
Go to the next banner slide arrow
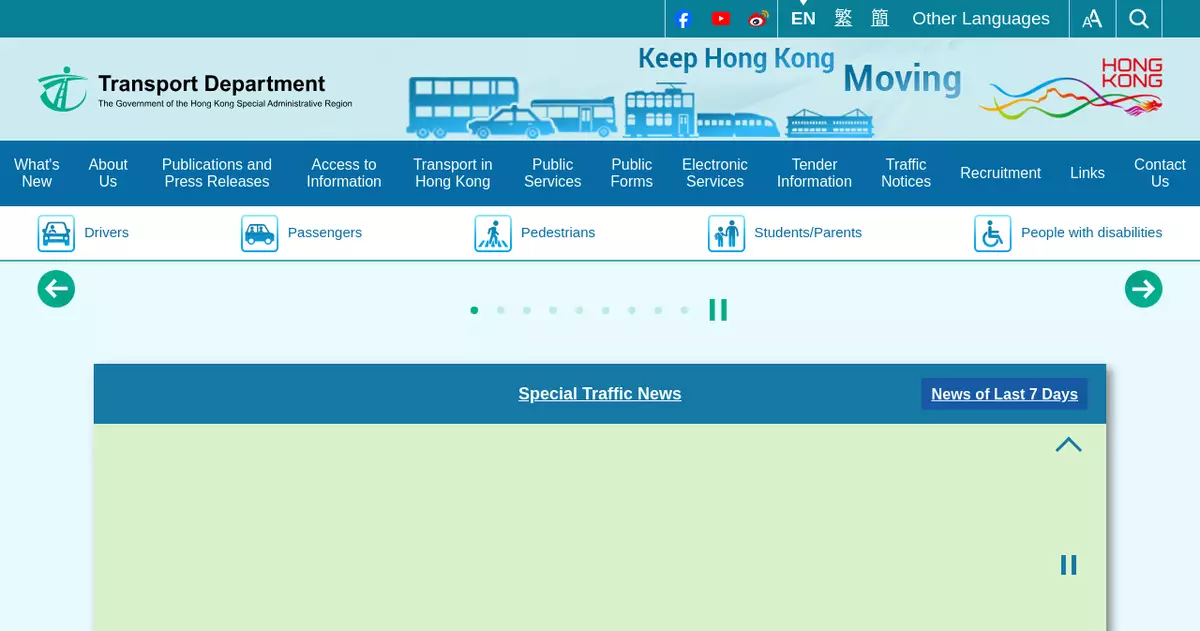point(1143,289)
